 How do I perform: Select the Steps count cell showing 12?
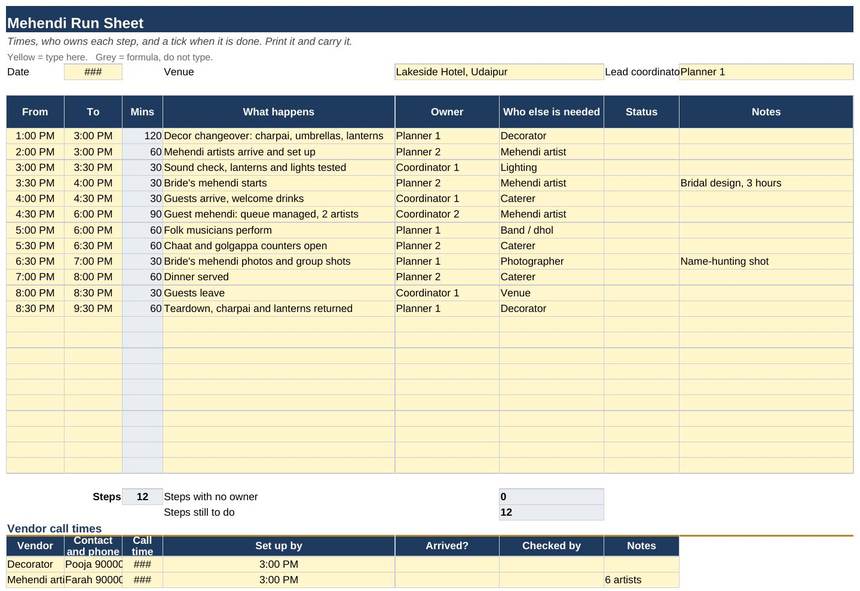coord(143,497)
